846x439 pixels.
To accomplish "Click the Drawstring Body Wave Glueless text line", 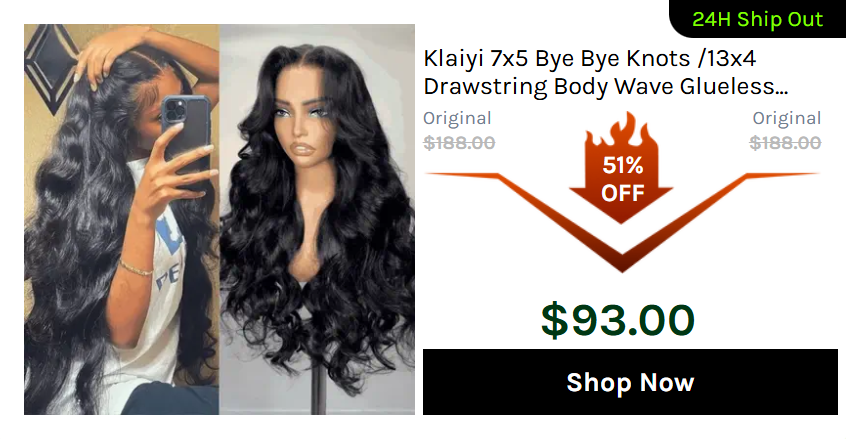I will pos(605,86).
